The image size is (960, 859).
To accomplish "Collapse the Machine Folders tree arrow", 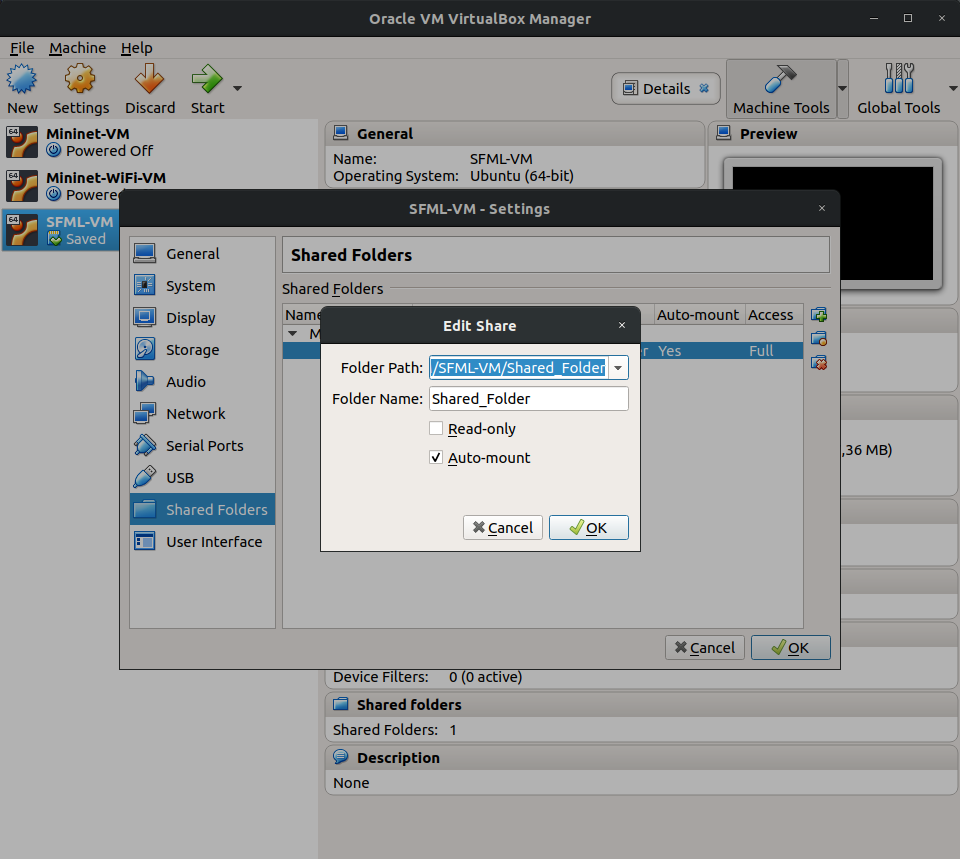I will 293,333.
